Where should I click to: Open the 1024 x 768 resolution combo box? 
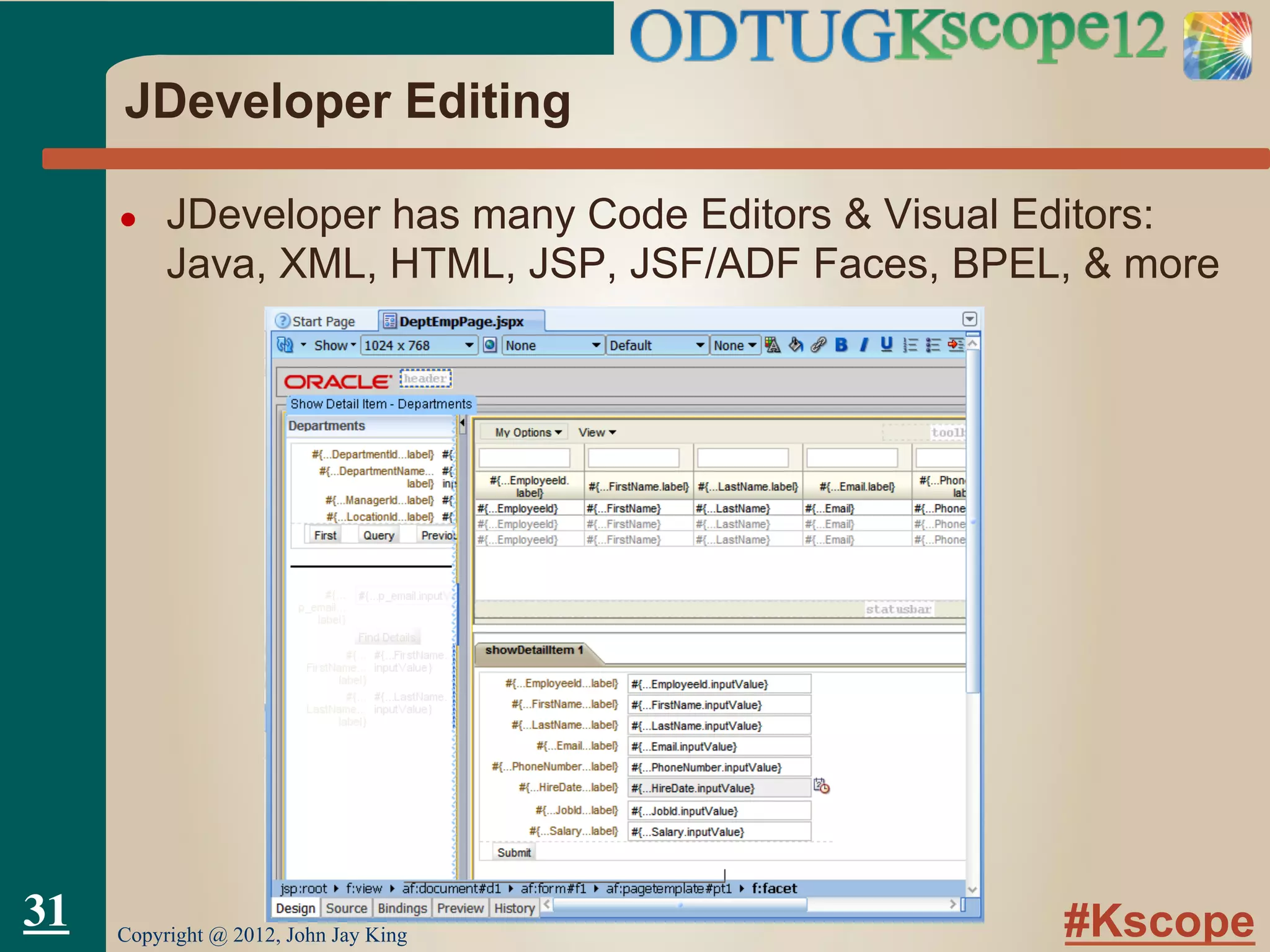pyautogui.click(x=419, y=345)
